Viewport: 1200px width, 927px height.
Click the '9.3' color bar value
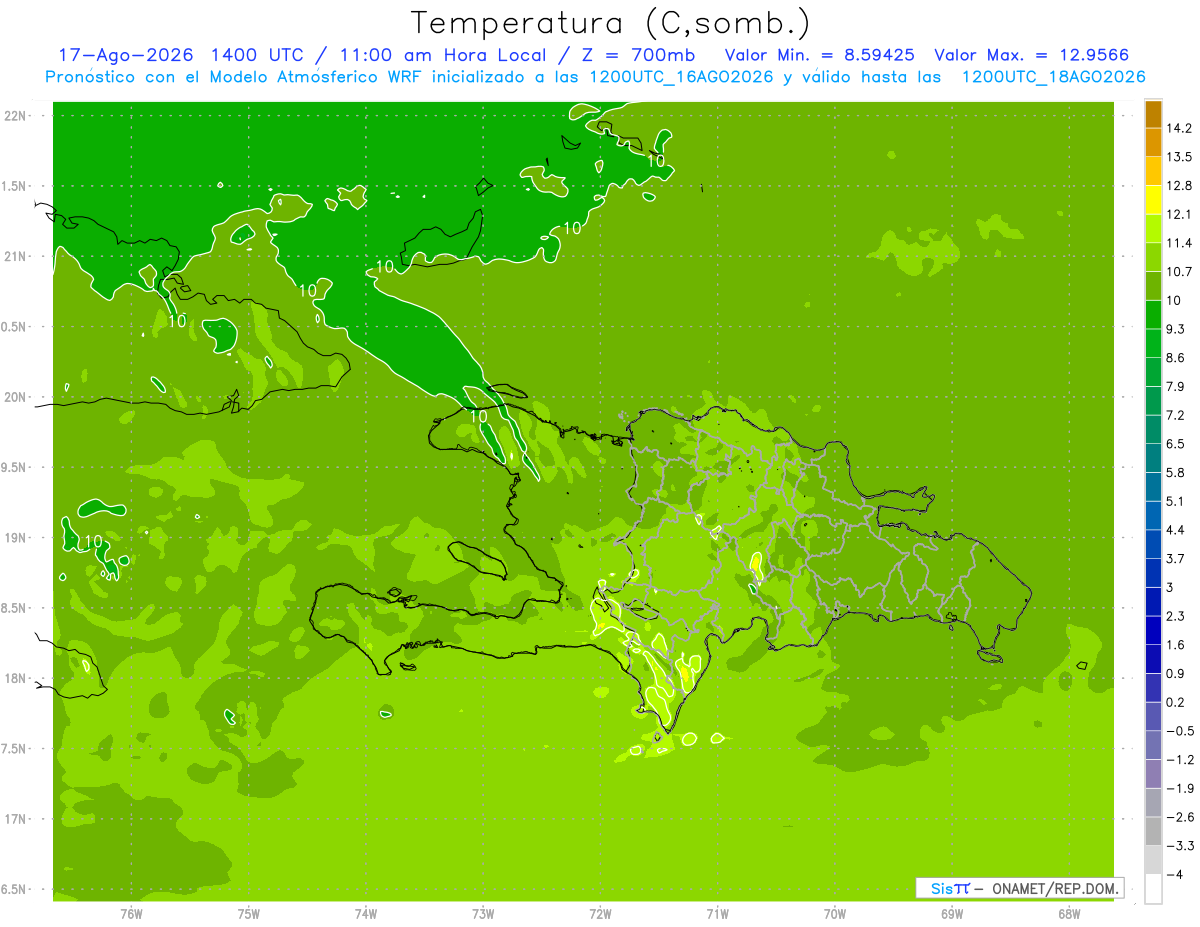(1175, 329)
